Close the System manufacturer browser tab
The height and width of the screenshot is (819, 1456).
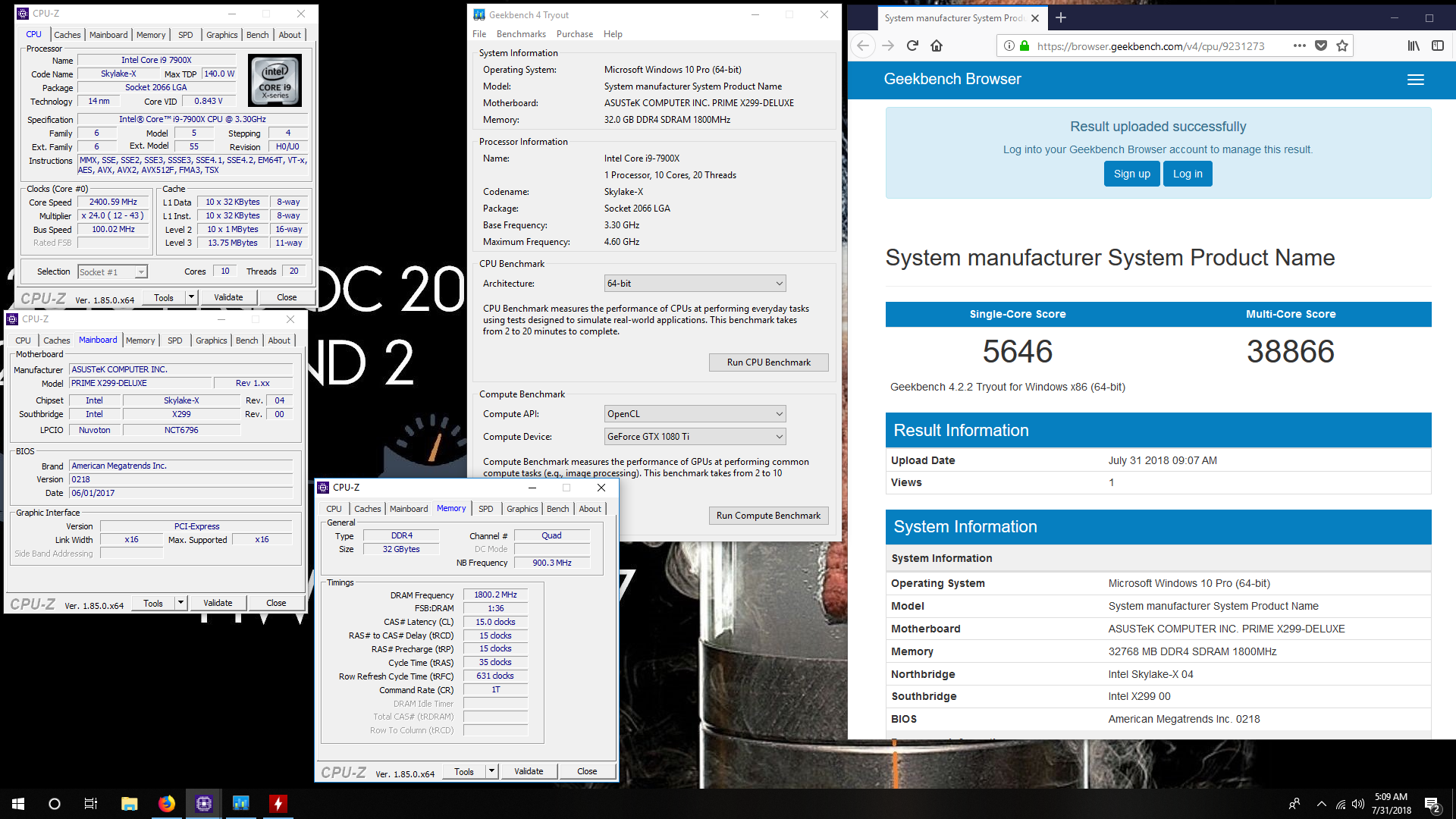1035,18
